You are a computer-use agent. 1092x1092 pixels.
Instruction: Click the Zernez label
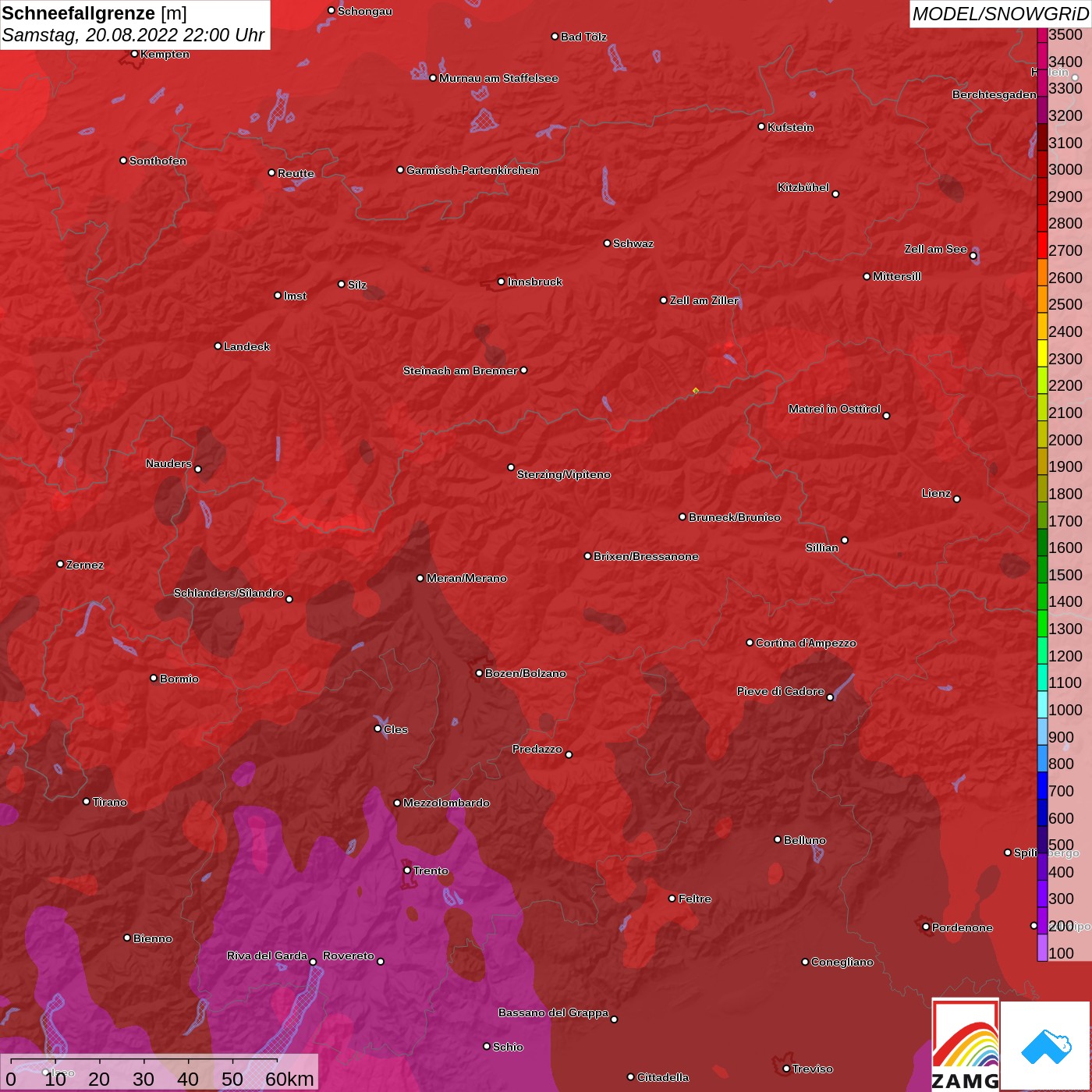pyautogui.click(x=85, y=565)
